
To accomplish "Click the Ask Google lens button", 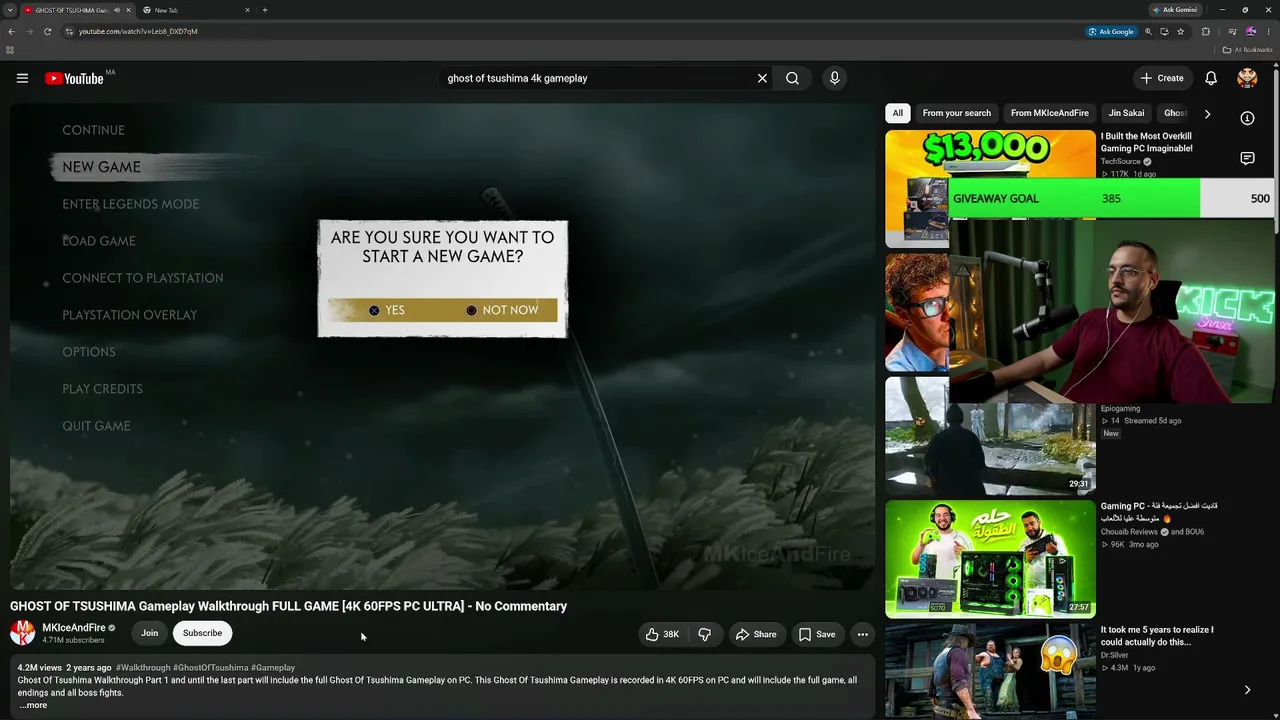I will (x=1112, y=31).
